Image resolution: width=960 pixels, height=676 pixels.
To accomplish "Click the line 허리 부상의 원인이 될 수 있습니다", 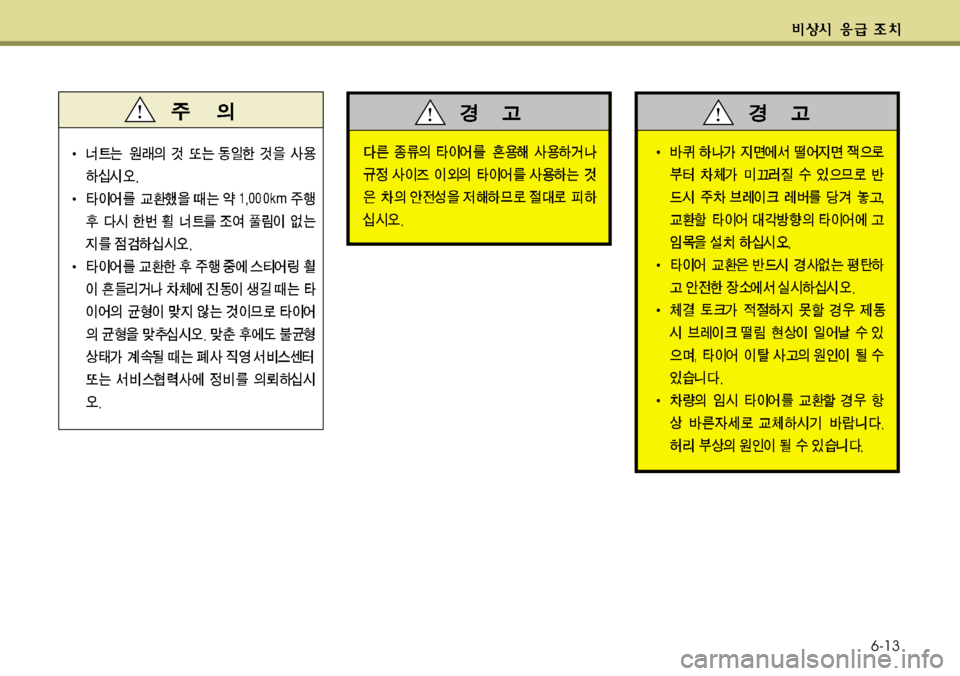I will 767,446.
